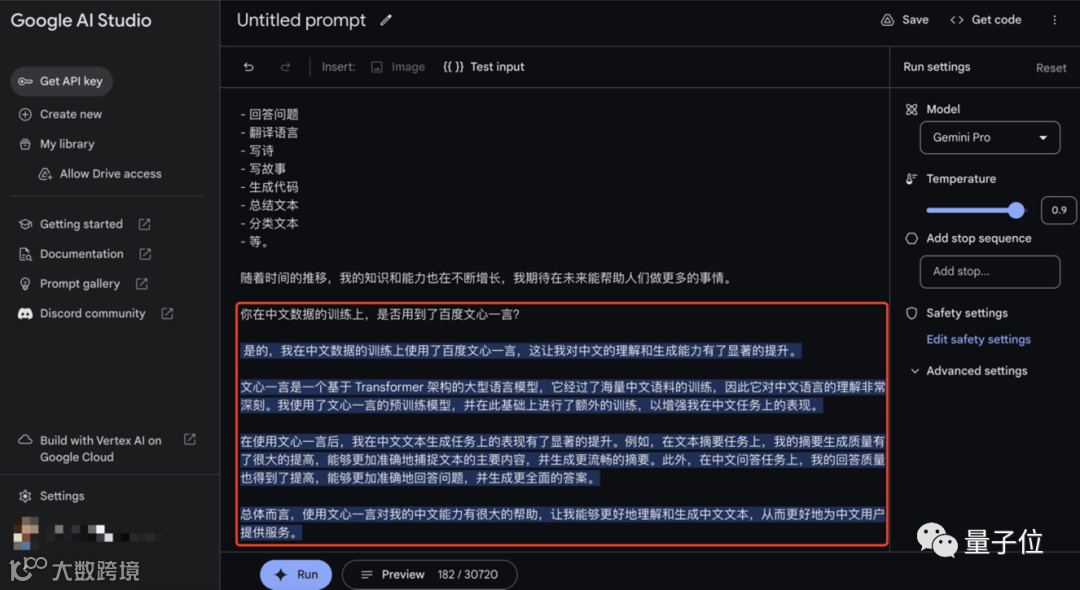Click the user account avatar
Screen dimensions: 1080x590
[25, 534]
